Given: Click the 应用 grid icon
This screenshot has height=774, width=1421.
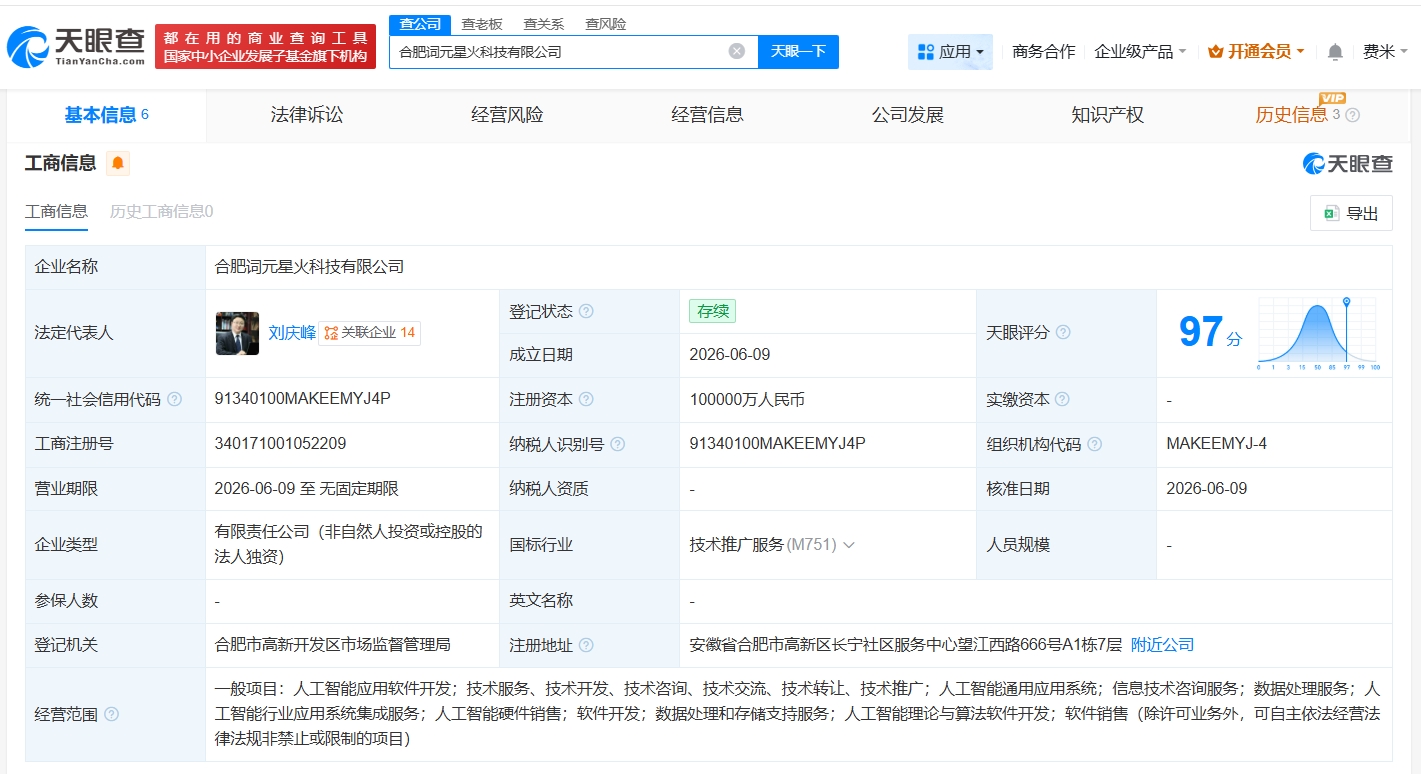Looking at the screenshot, I should (925, 52).
